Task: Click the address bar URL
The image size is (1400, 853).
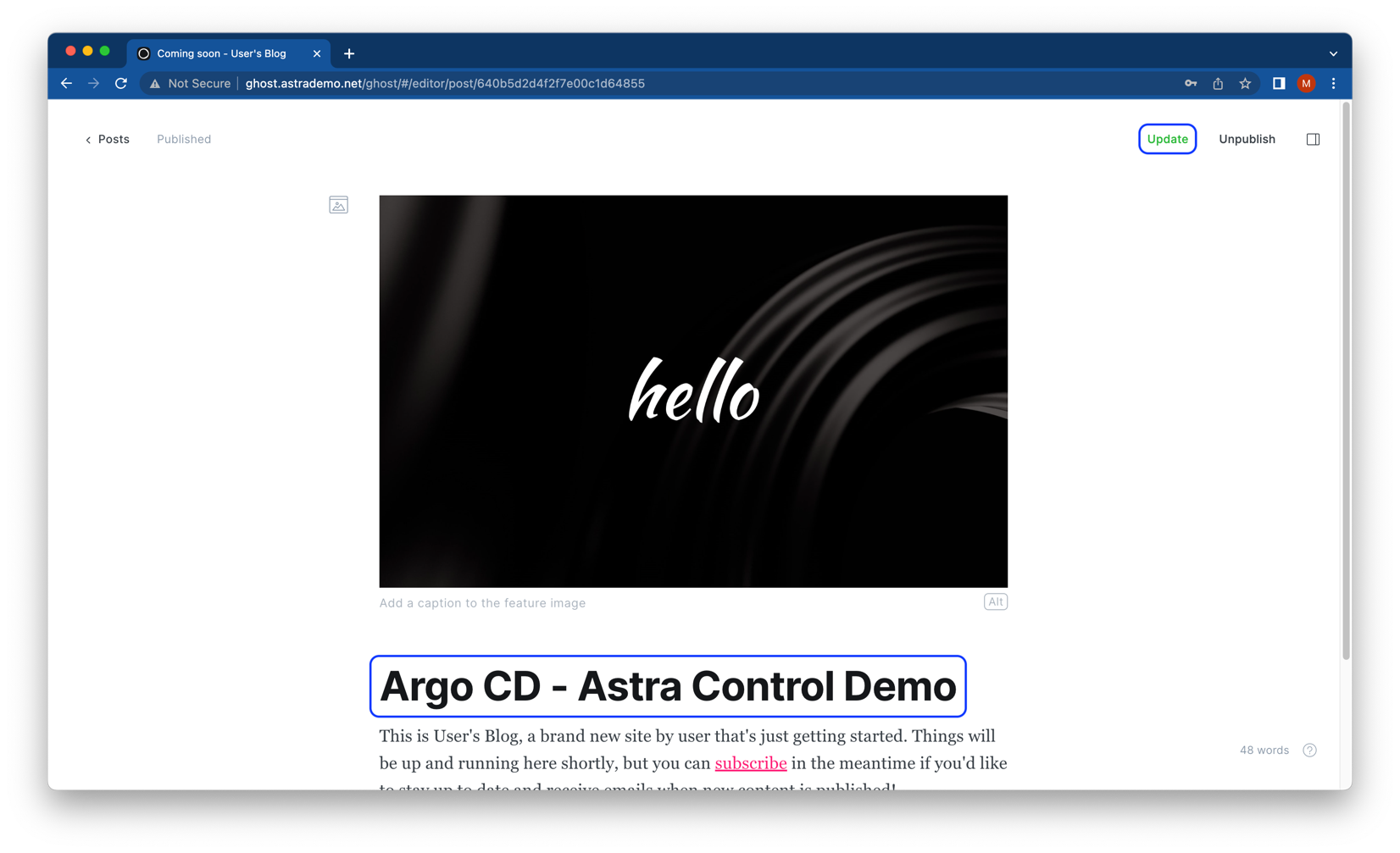Action: (x=445, y=83)
